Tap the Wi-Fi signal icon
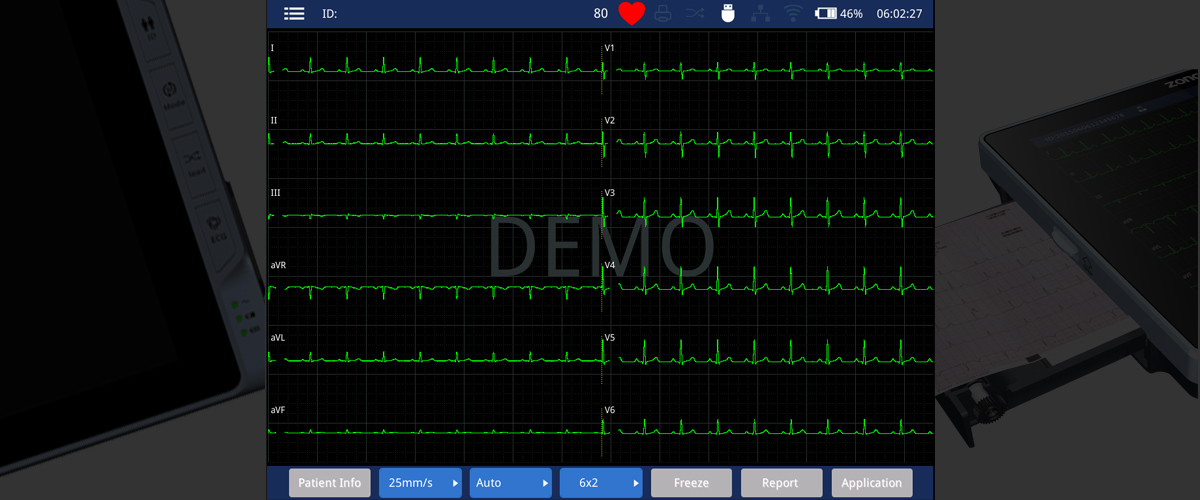This screenshot has width=1200, height=500. click(793, 13)
